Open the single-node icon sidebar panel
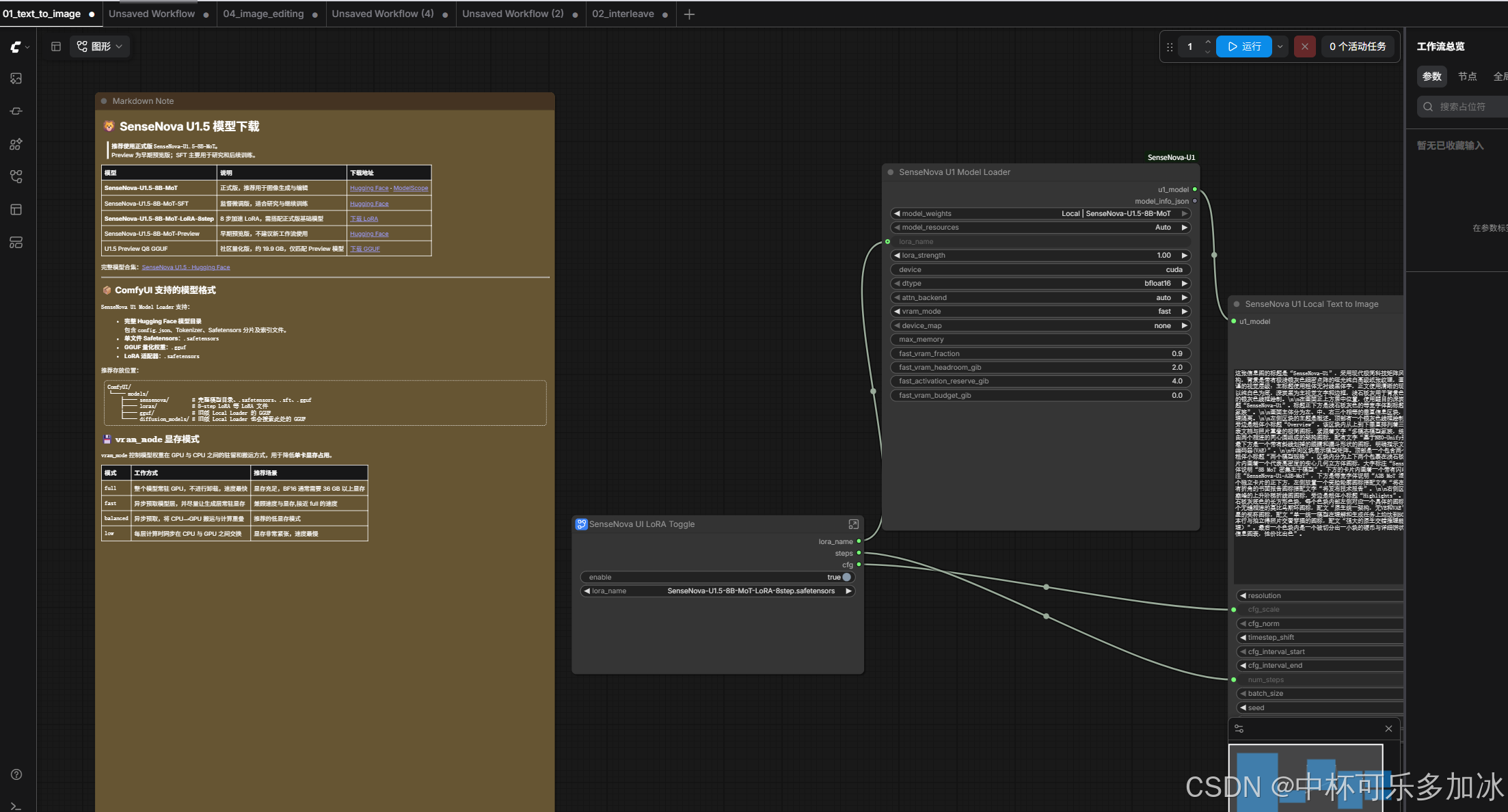The height and width of the screenshot is (812, 1508). [x=16, y=111]
